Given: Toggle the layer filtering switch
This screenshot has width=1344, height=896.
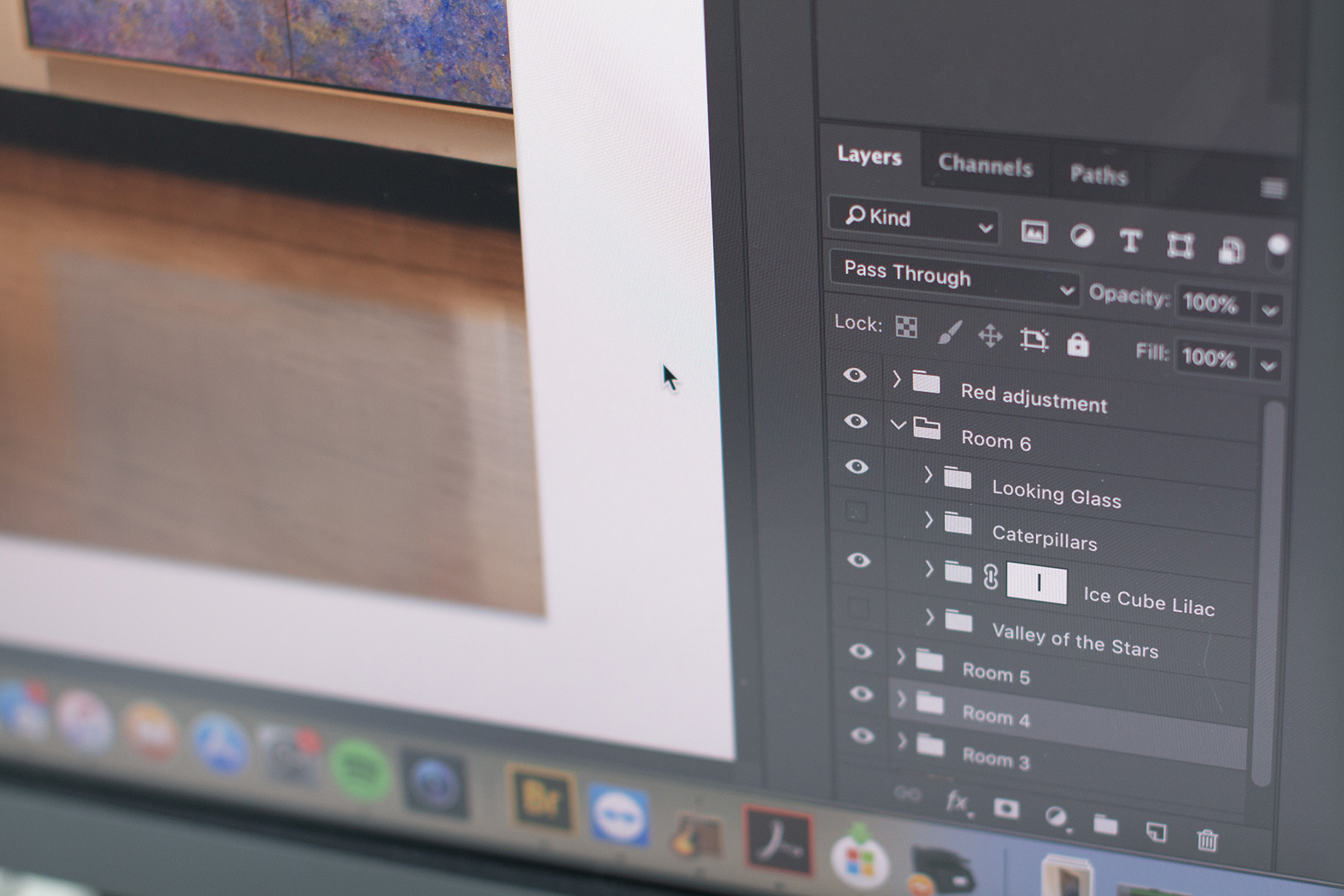Looking at the screenshot, I should pyautogui.click(x=1278, y=249).
